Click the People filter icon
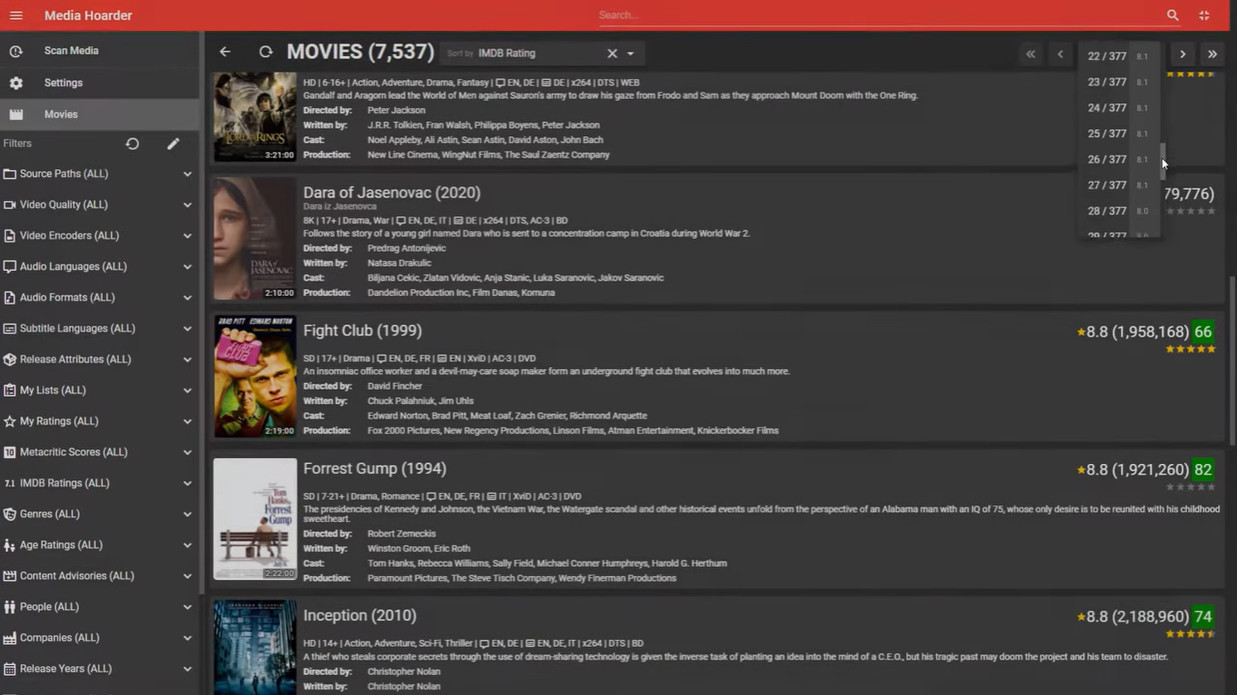The width and height of the screenshot is (1237, 695). [10, 607]
